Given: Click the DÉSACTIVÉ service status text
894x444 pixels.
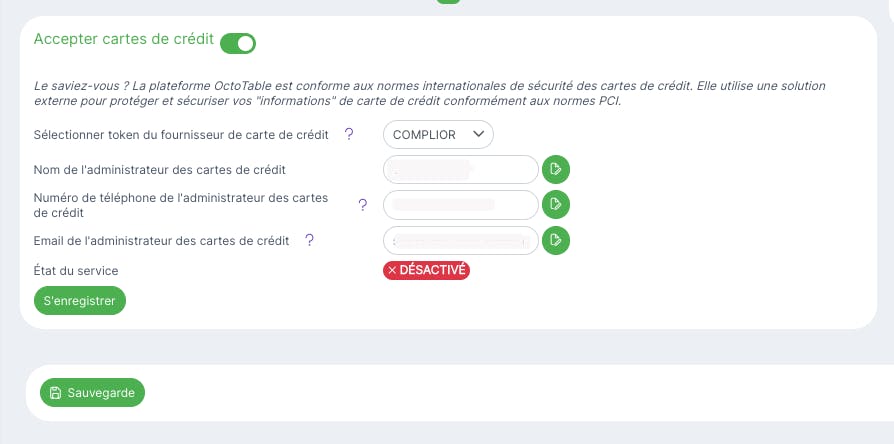Looking at the screenshot, I should (x=433, y=270).
